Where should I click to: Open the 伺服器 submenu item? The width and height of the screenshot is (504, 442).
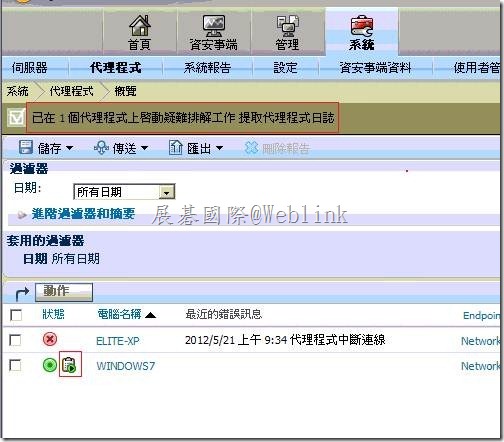pos(29,68)
